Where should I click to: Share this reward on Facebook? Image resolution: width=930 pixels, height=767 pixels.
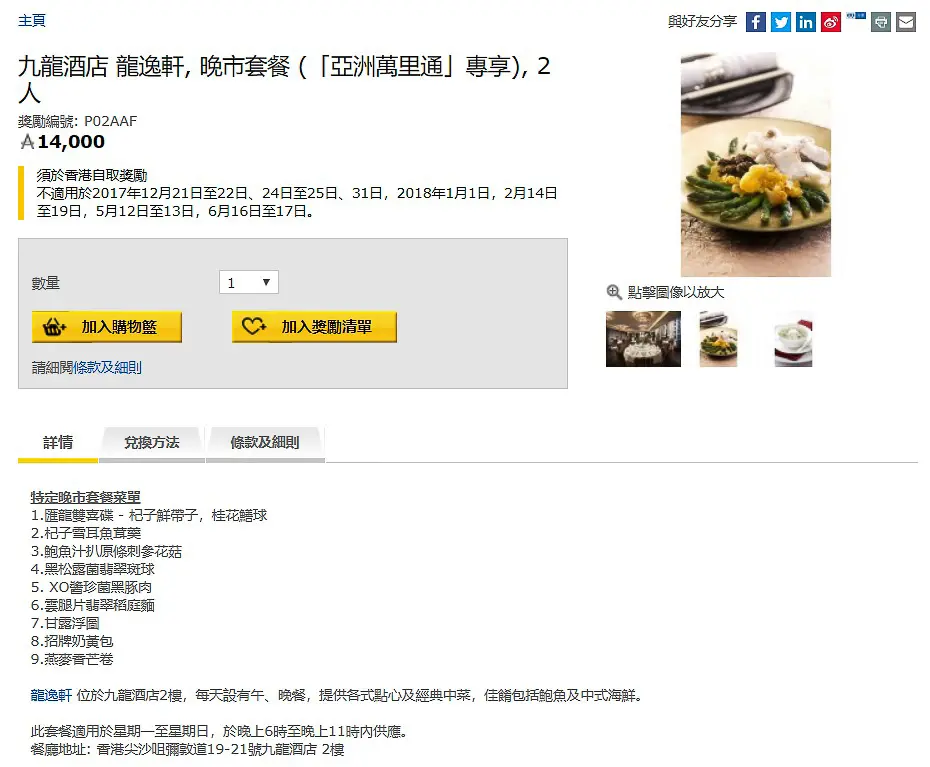pos(755,23)
